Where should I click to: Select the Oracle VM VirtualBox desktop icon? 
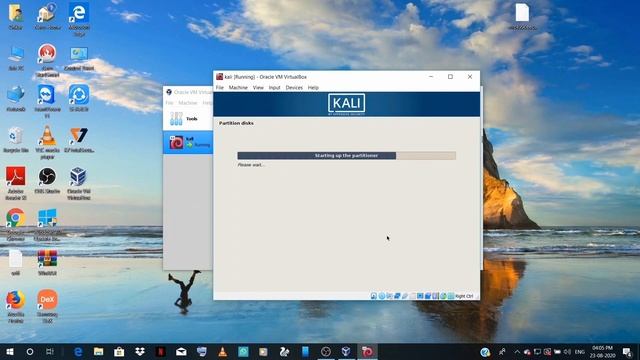(x=79, y=183)
